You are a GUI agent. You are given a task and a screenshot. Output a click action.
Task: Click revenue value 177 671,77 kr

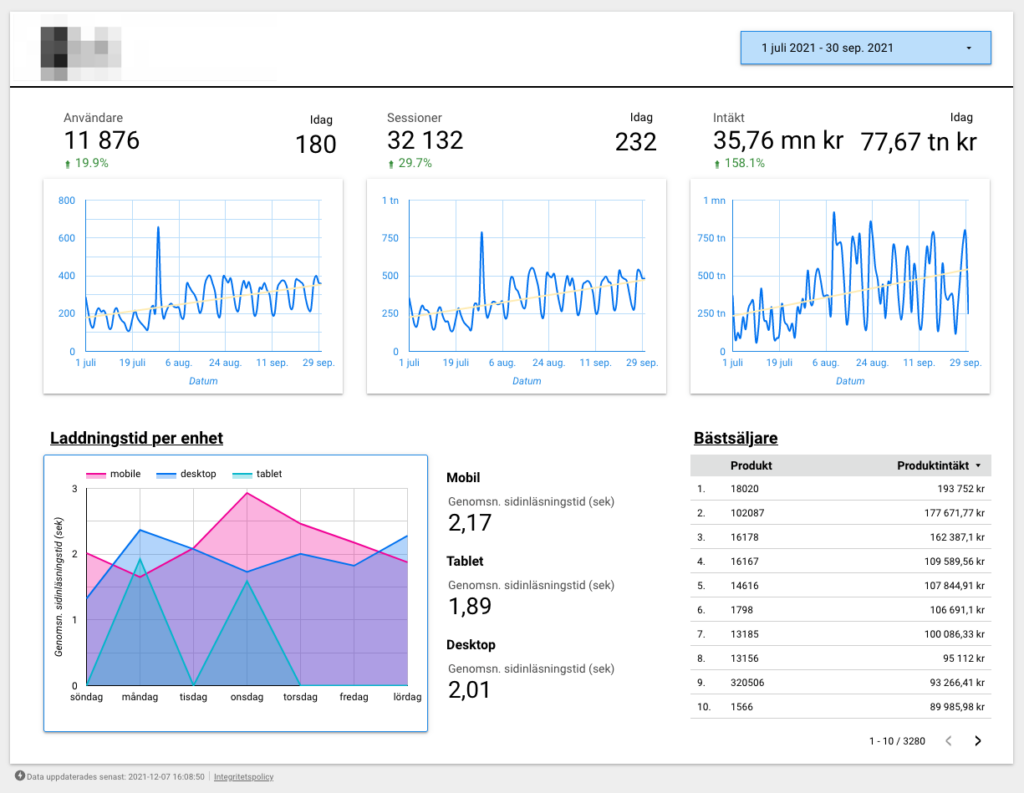click(954, 513)
